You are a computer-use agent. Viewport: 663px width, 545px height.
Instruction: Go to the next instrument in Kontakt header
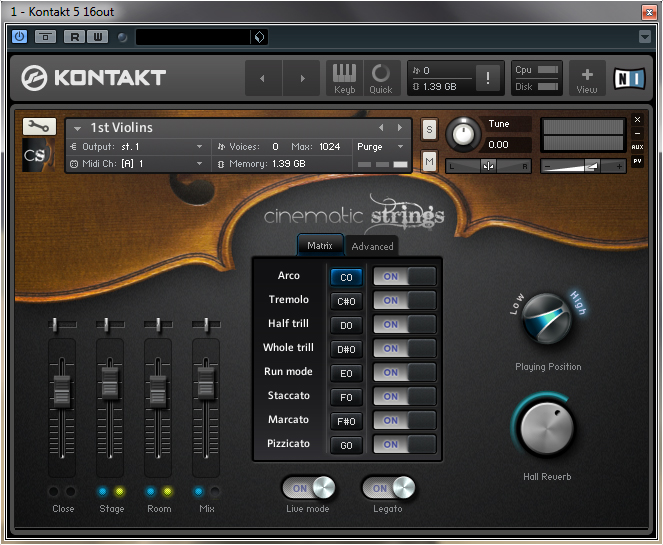click(x=301, y=78)
